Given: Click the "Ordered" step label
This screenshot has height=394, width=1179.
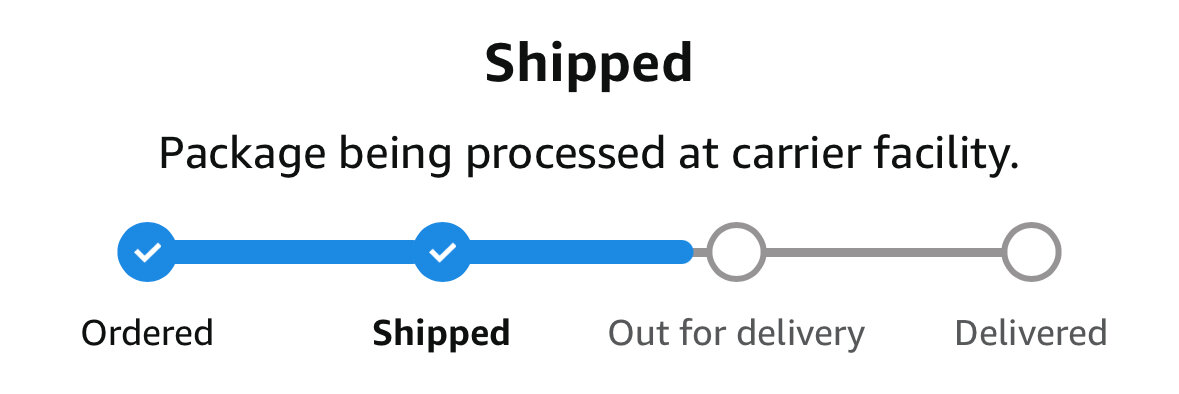Looking at the screenshot, I should (147, 333).
